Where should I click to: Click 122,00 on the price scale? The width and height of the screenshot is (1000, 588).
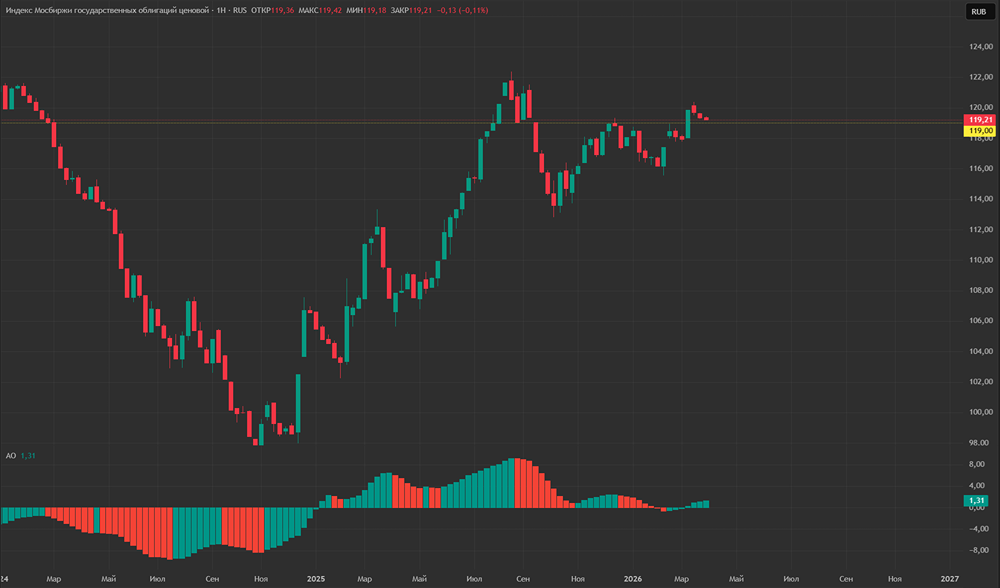point(981,77)
